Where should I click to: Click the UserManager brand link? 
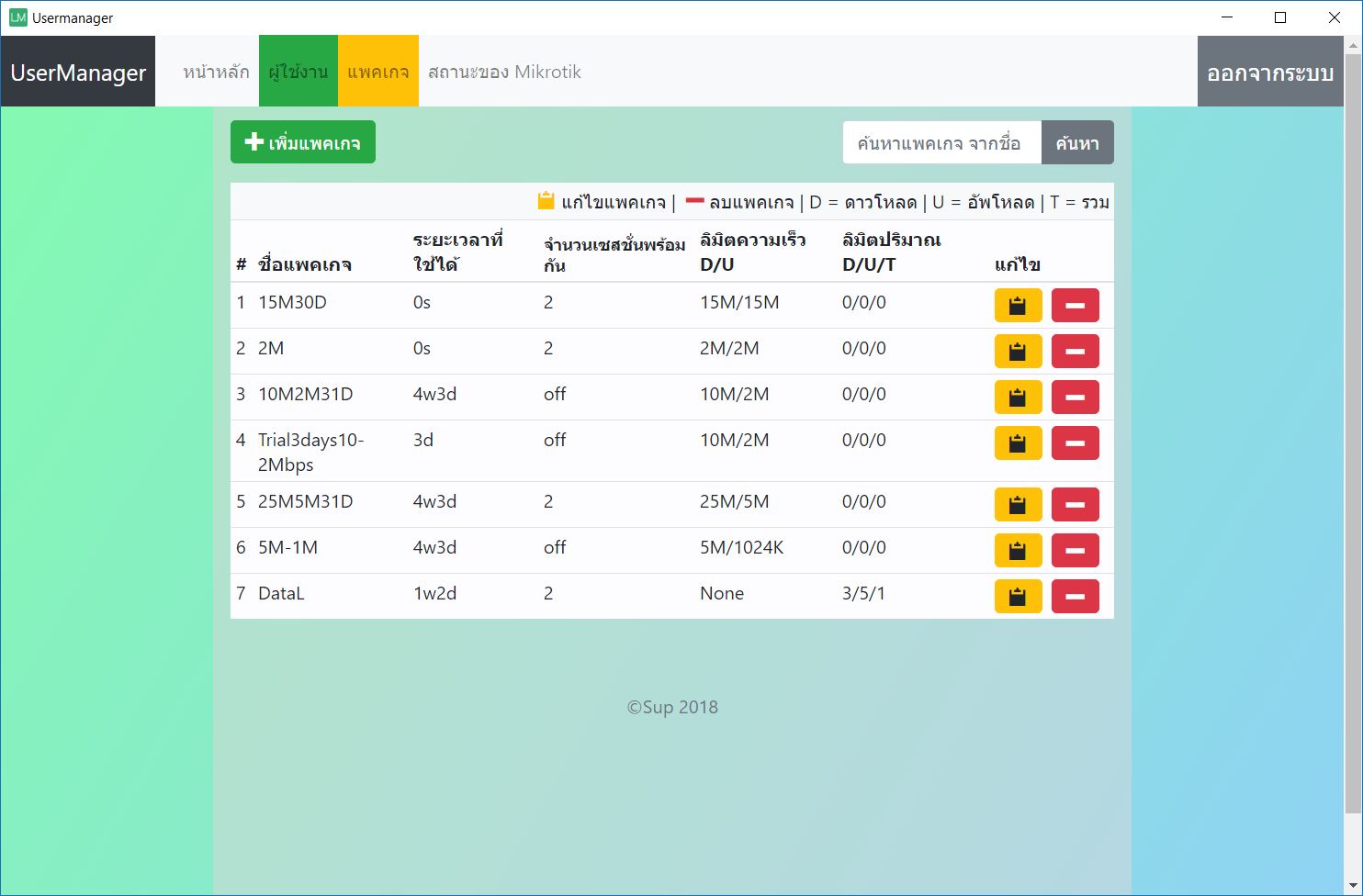[x=78, y=73]
